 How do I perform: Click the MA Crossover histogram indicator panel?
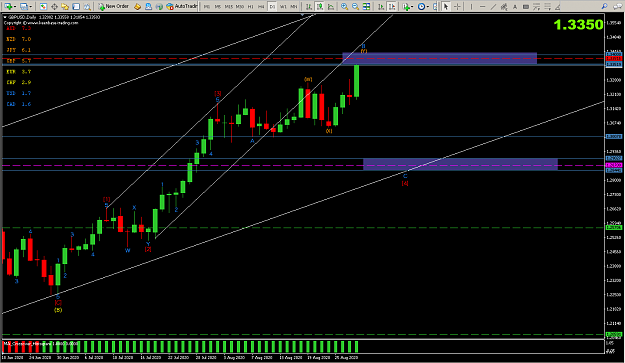tap(303, 346)
